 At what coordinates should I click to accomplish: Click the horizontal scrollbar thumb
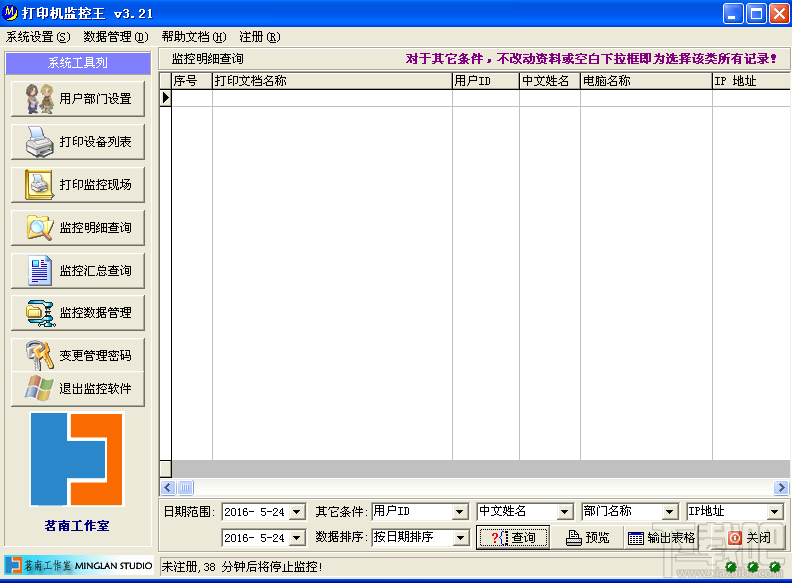pyautogui.click(x=185, y=488)
